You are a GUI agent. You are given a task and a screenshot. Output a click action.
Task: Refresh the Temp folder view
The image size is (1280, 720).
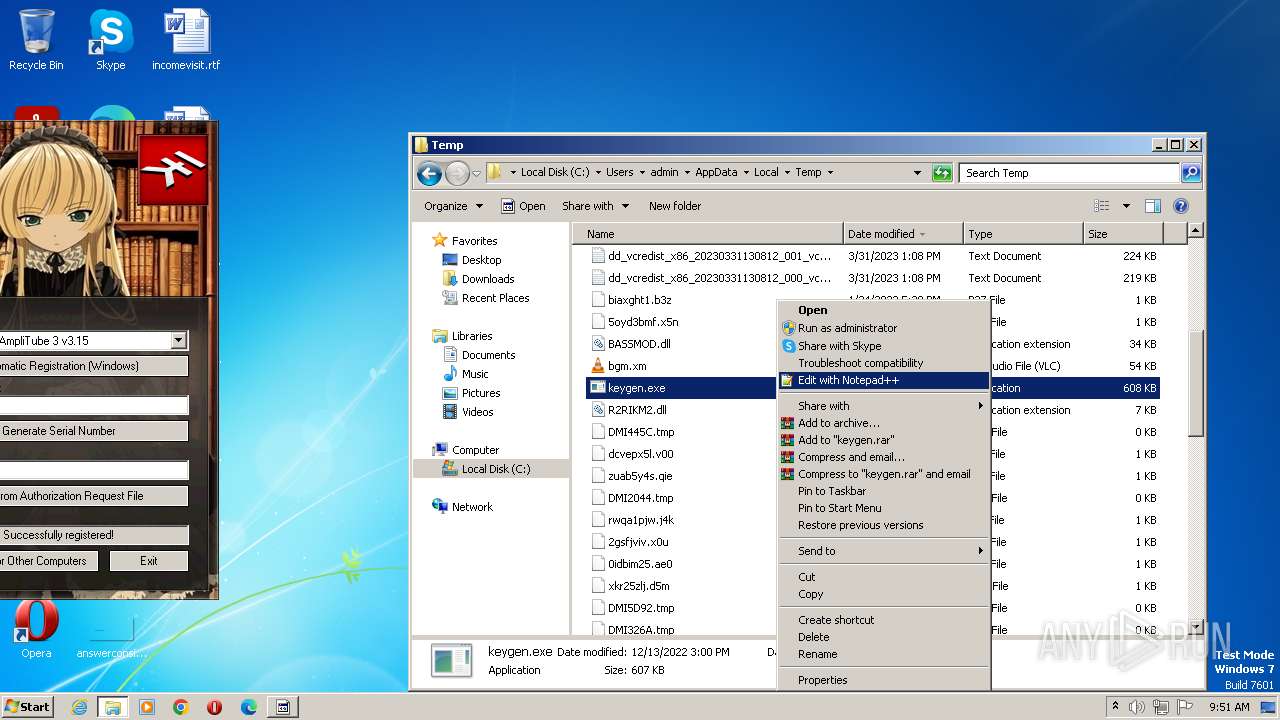[x=941, y=173]
